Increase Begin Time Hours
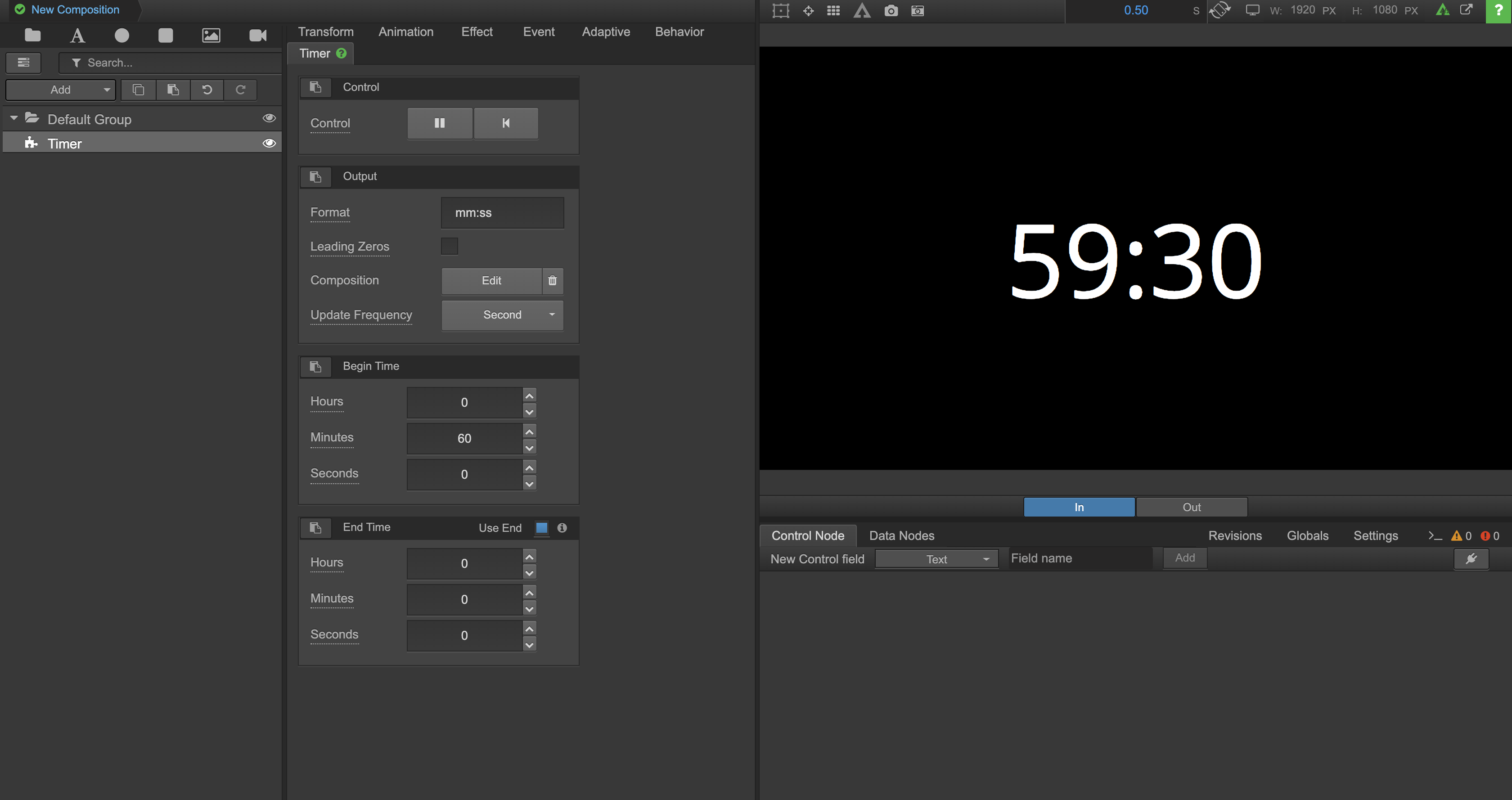This screenshot has height=800, width=1512. tap(530, 395)
